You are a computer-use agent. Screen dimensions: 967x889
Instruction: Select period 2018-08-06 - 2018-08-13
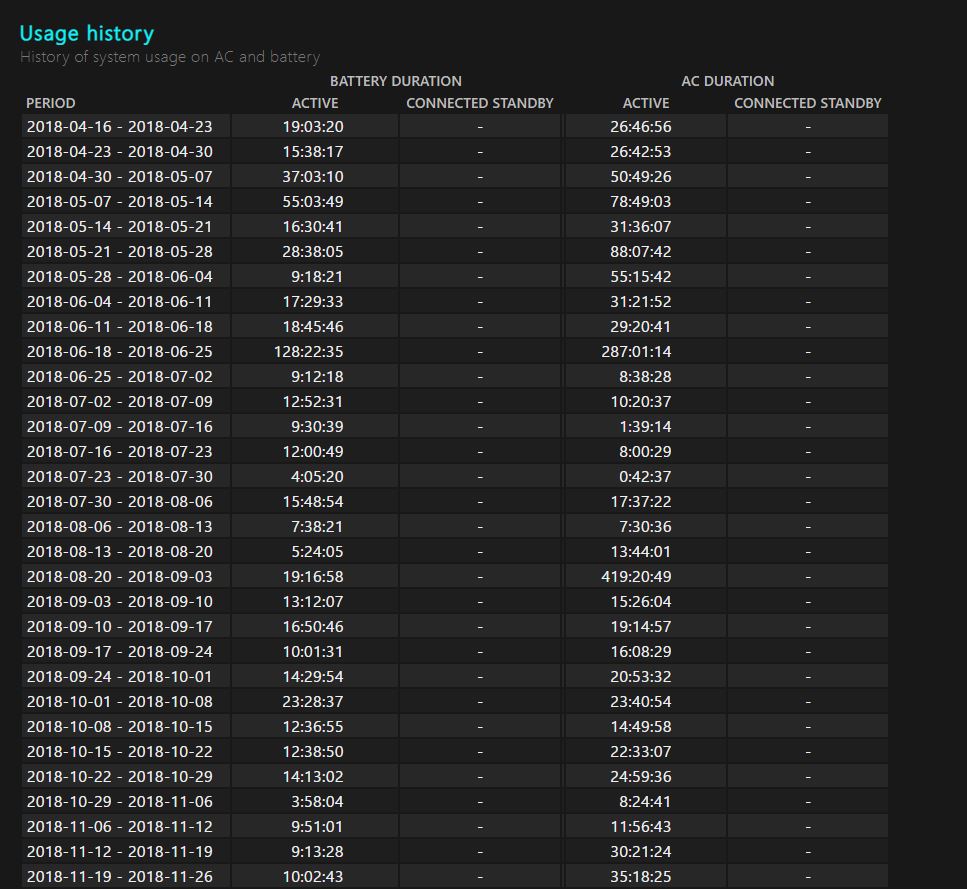pos(120,526)
